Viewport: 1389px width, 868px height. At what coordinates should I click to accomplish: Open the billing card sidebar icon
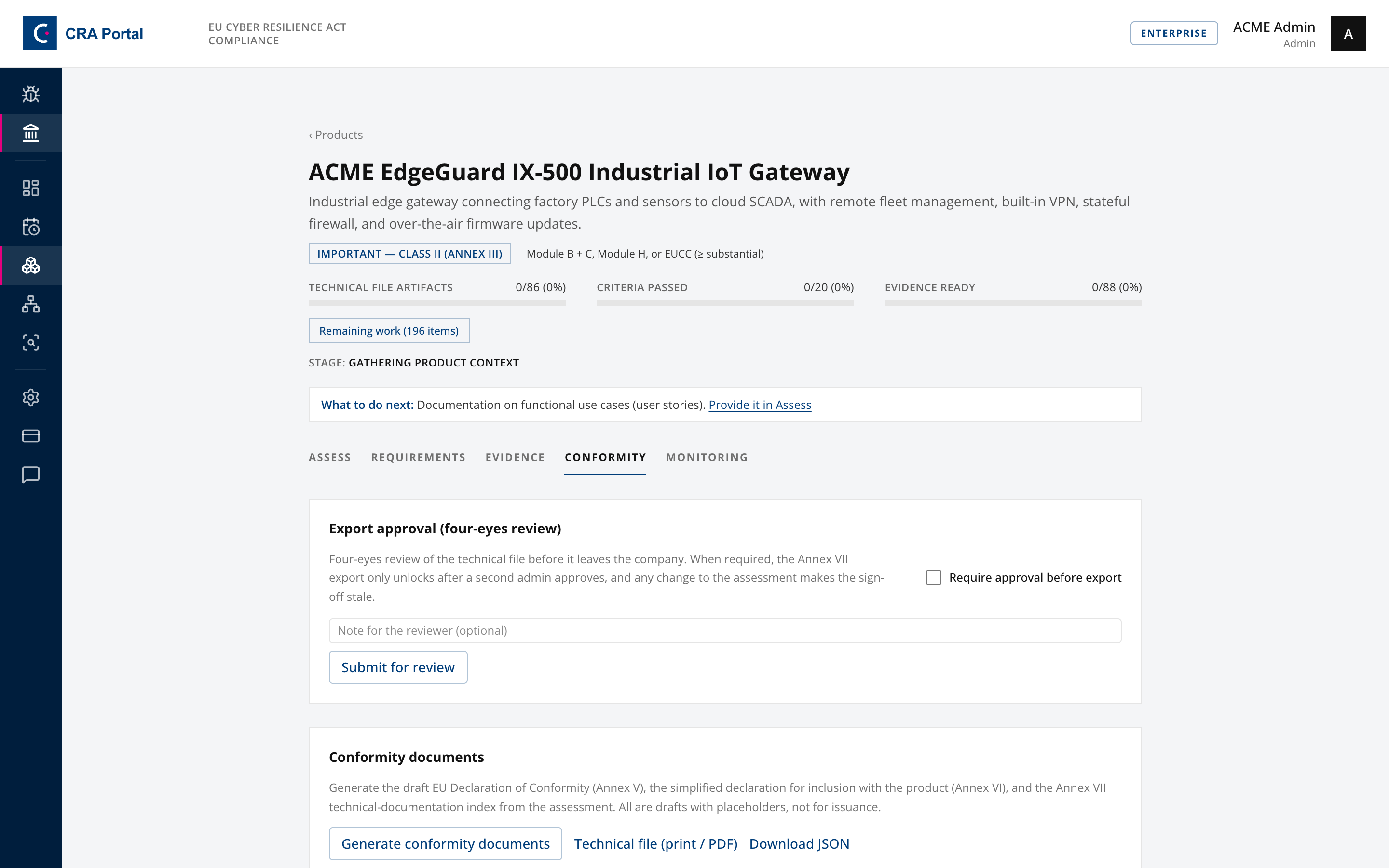(31, 436)
